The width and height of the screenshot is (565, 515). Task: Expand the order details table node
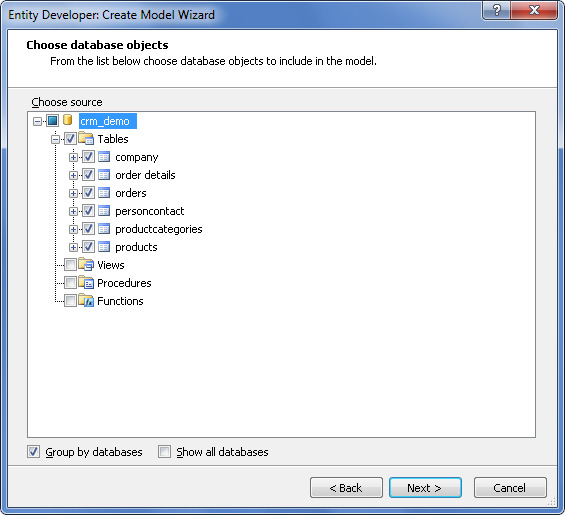point(73,175)
